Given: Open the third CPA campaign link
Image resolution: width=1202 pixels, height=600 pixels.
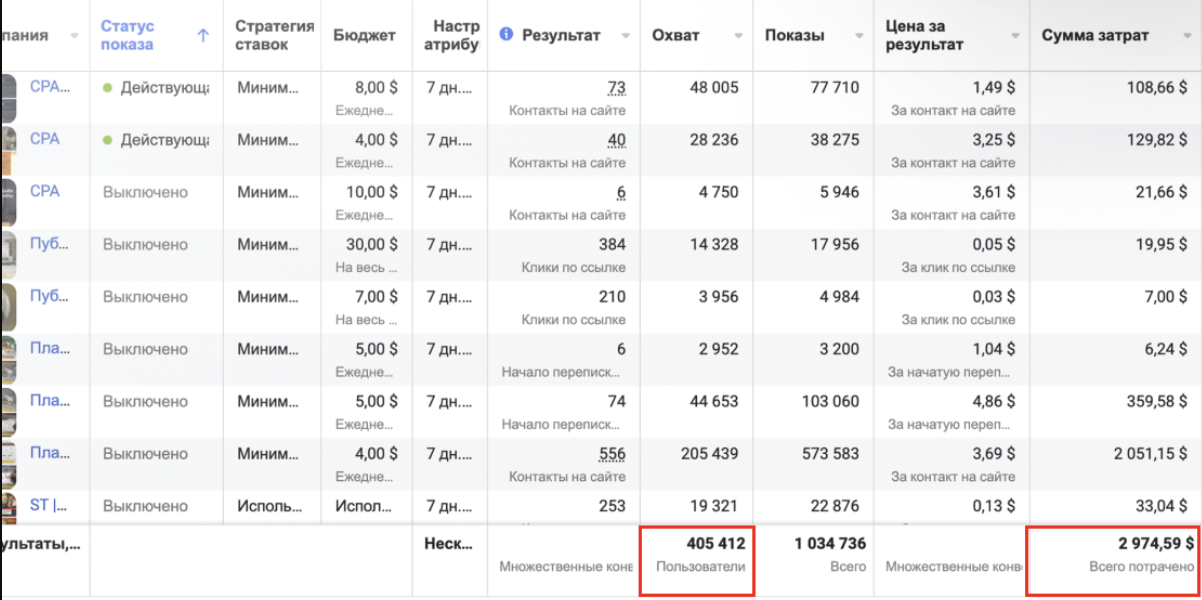Looking at the screenshot, I should tap(45, 191).
